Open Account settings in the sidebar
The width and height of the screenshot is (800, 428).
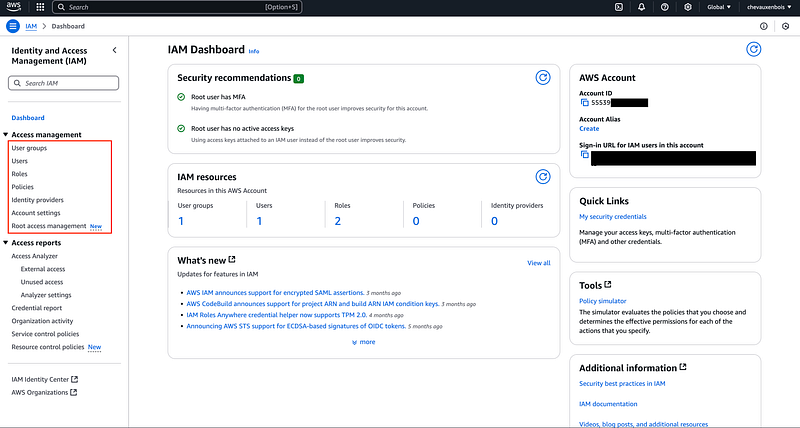pos(36,213)
